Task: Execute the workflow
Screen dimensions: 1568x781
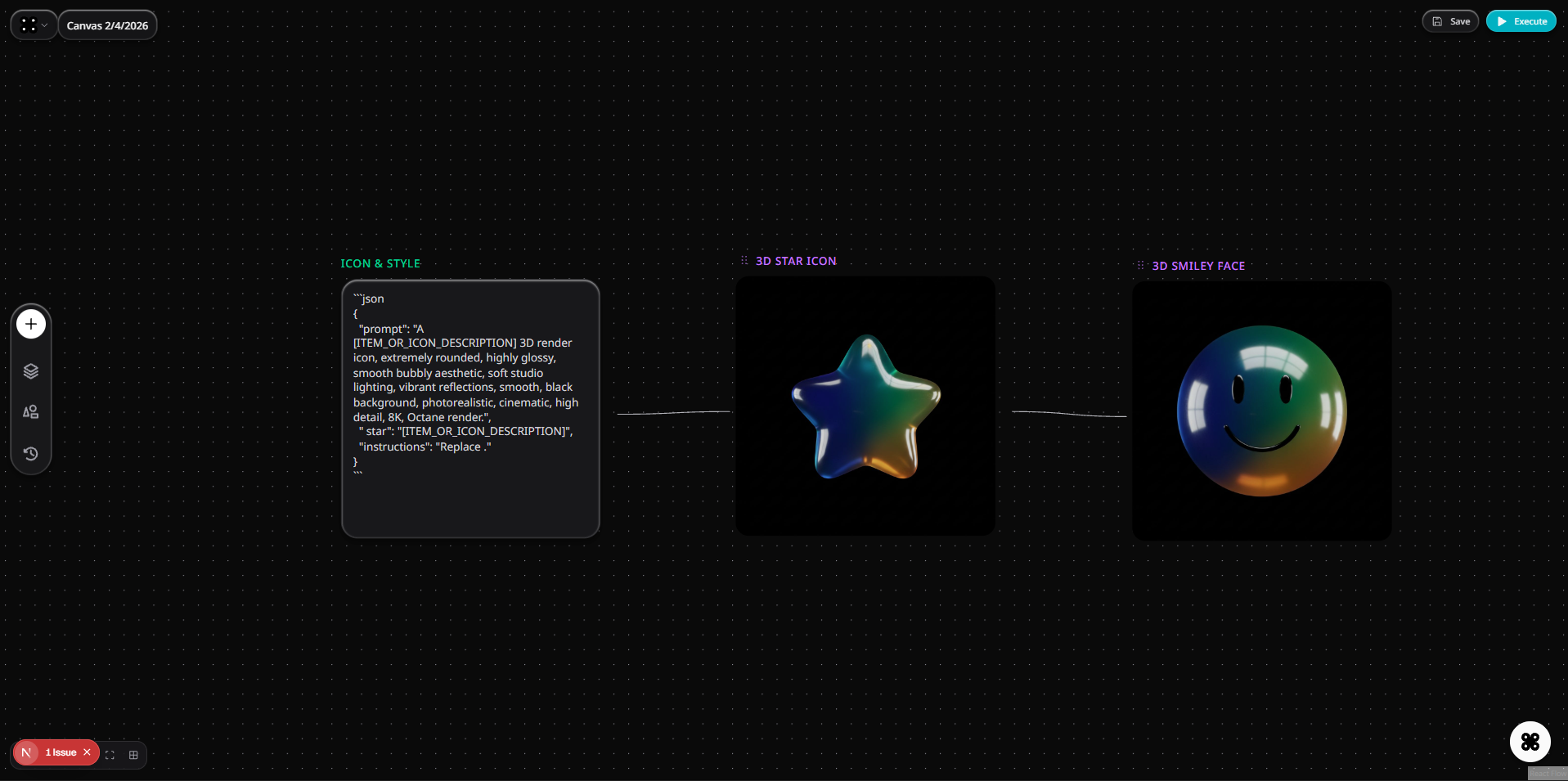Action: pos(1521,21)
